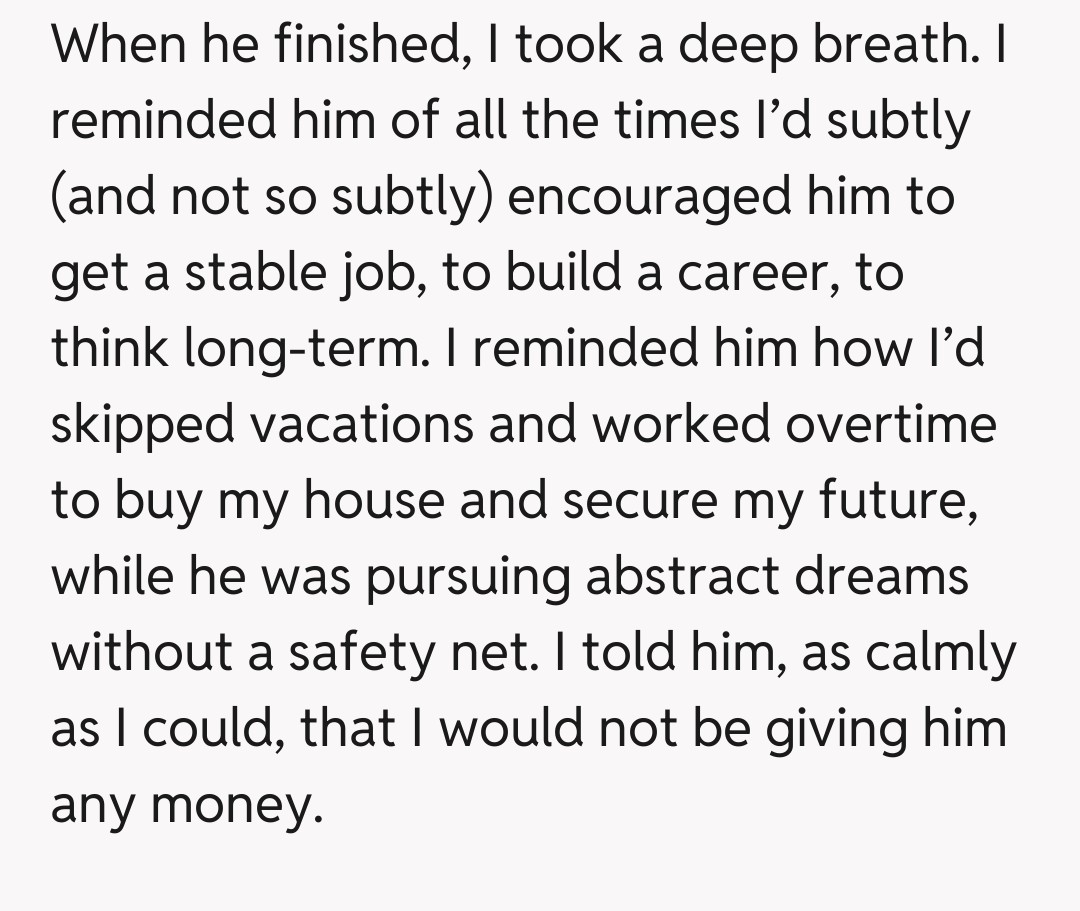The width and height of the screenshot is (1080, 911).
Task: Click the word "skipped"
Action: (142, 425)
